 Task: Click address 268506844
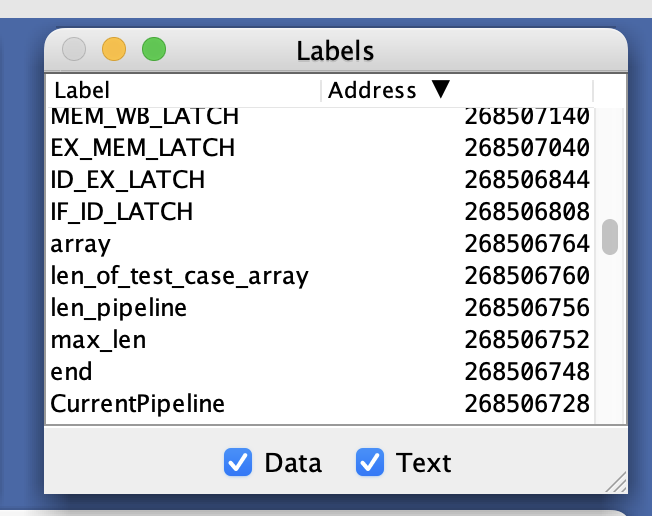click(x=527, y=179)
